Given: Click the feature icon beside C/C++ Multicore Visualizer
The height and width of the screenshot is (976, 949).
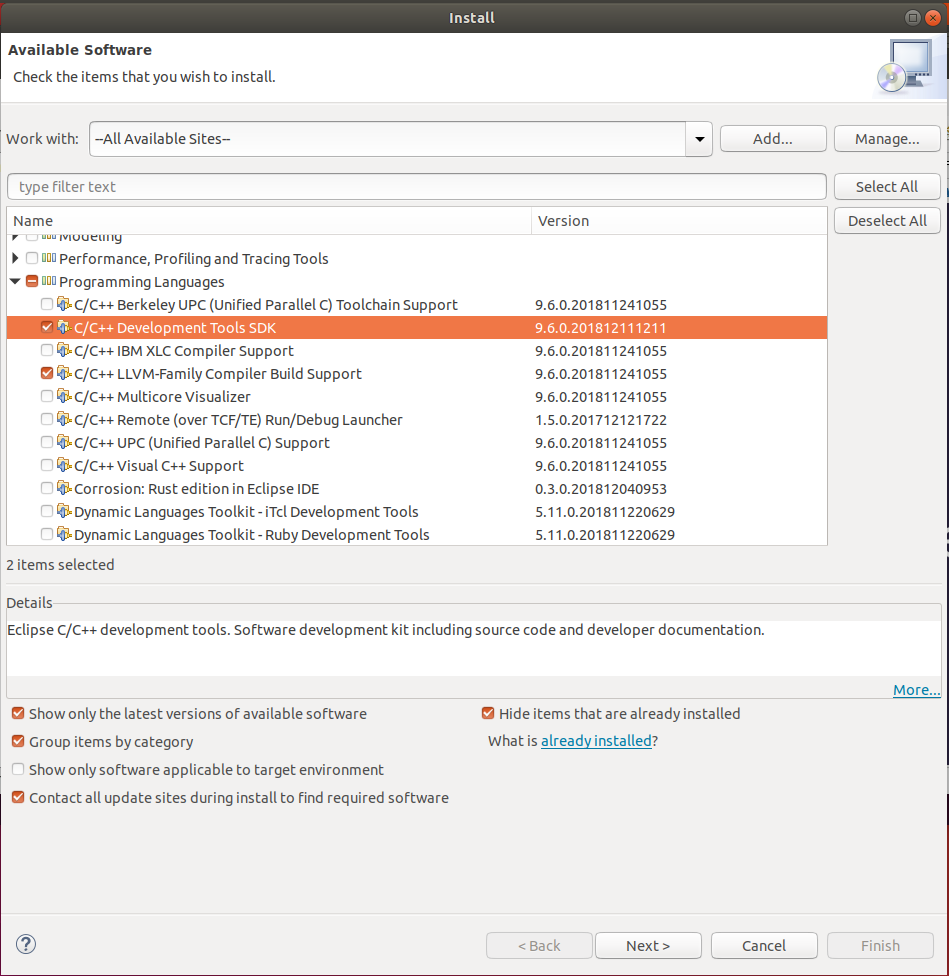Looking at the screenshot, I should tap(63, 396).
